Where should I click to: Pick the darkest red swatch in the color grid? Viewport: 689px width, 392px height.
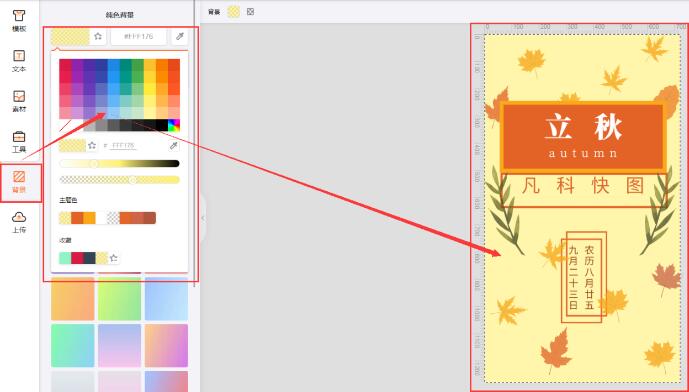tap(65, 65)
